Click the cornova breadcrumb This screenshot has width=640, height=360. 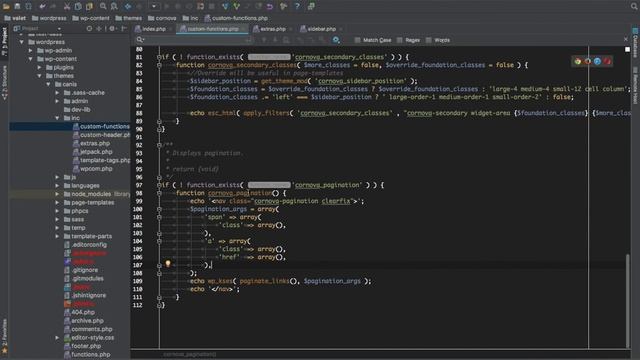pos(162,18)
